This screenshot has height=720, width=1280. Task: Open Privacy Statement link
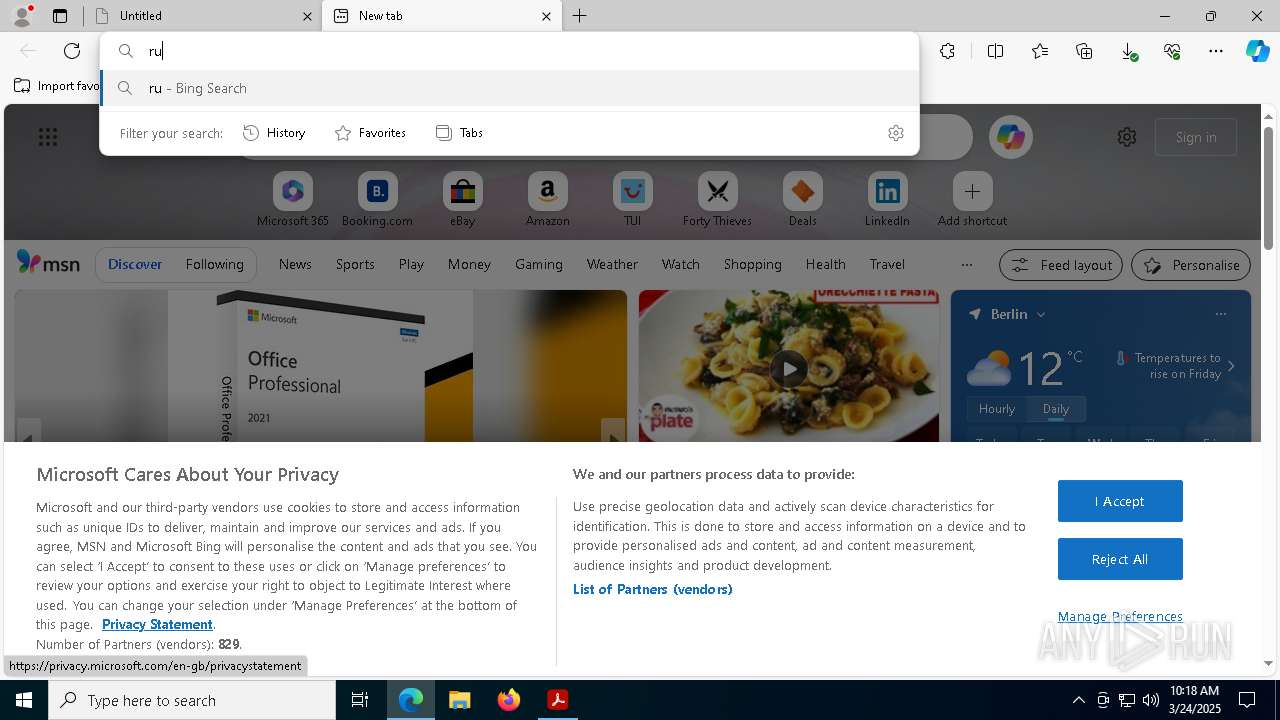(x=157, y=624)
